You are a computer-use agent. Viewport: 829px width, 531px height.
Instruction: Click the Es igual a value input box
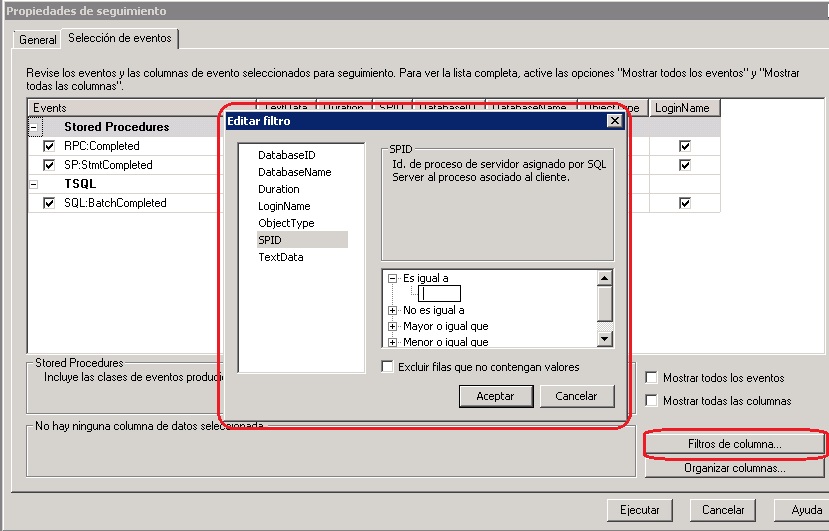coord(439,294)
